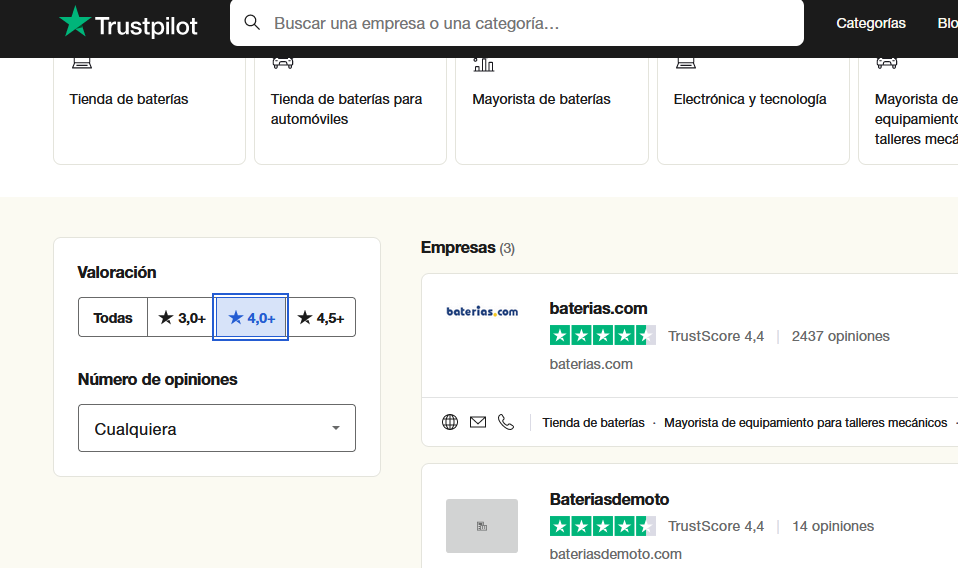
Task: Click the Trustpilot wordmark text
Action: tap(146, 26)
